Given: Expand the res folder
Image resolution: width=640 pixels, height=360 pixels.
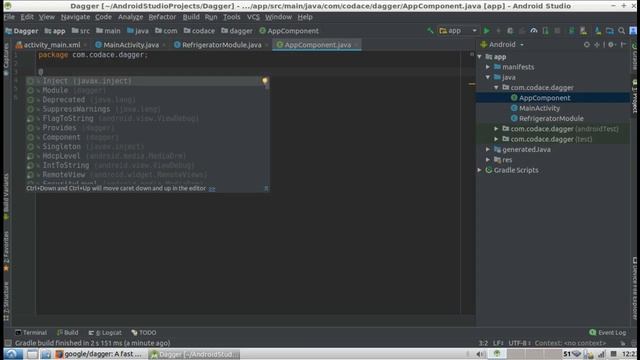Looking at the screenshot, I should (488, 160).
